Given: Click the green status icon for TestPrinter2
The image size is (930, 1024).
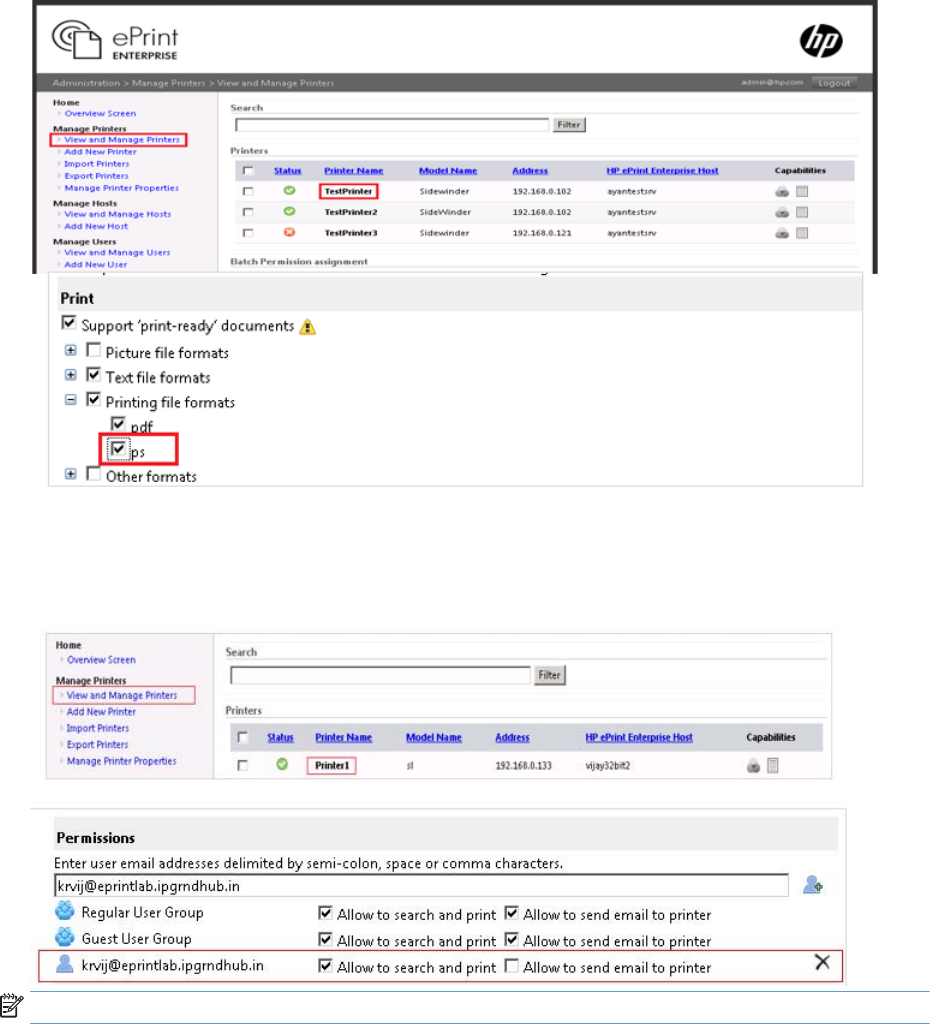Looking at the screenshot, I should point(289,212).
